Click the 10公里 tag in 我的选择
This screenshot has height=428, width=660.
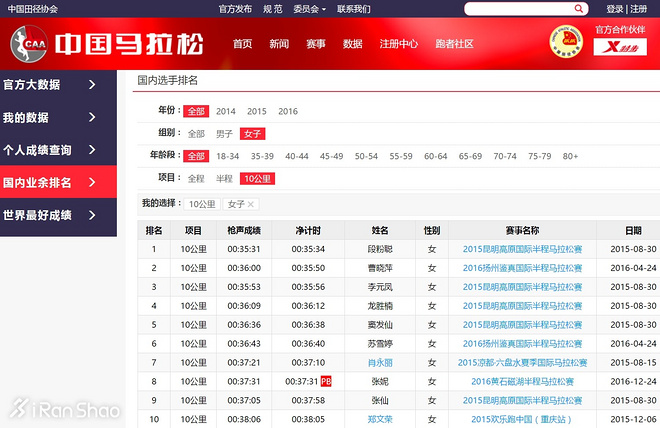click(x=202, y=204)
